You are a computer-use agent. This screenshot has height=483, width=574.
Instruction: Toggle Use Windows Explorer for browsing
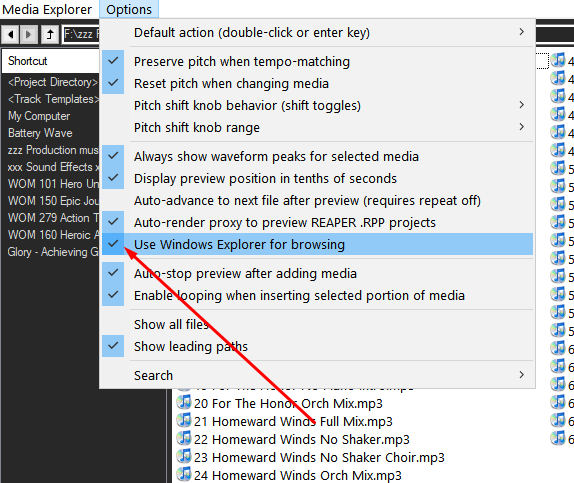pos(317,244)
